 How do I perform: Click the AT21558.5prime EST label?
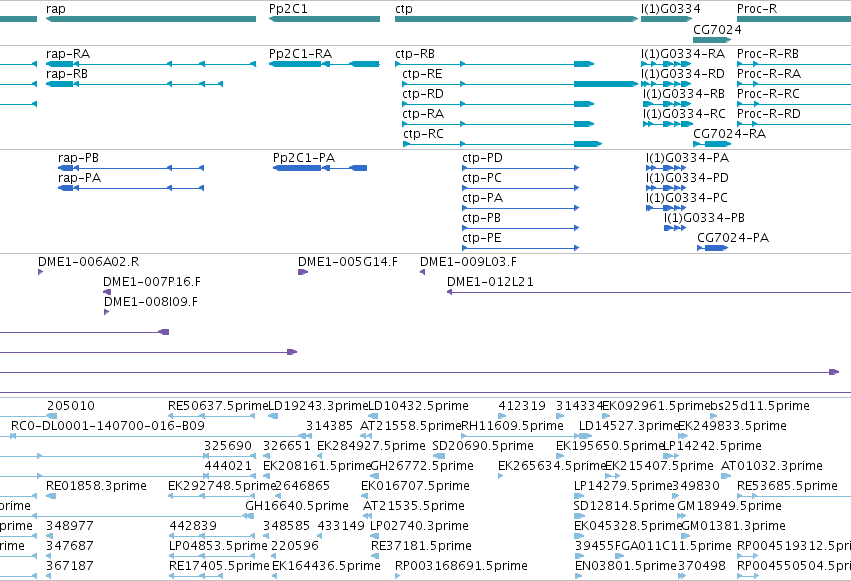click(410, 426)
